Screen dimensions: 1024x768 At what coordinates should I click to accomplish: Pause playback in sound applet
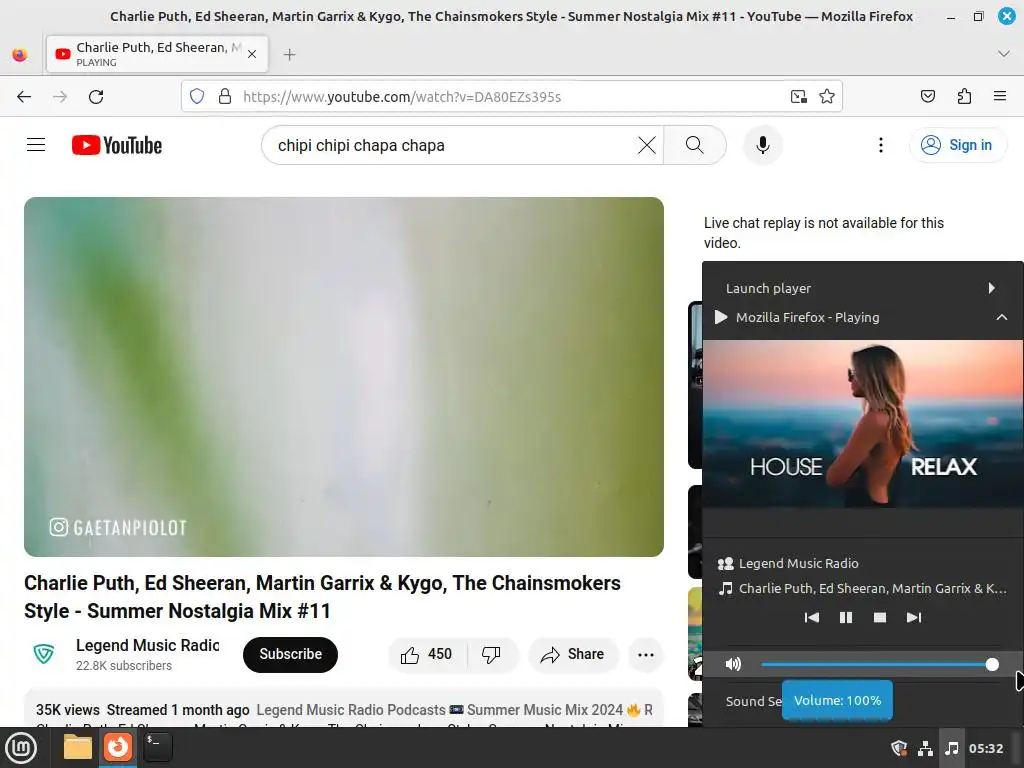(x=846, y=617)
